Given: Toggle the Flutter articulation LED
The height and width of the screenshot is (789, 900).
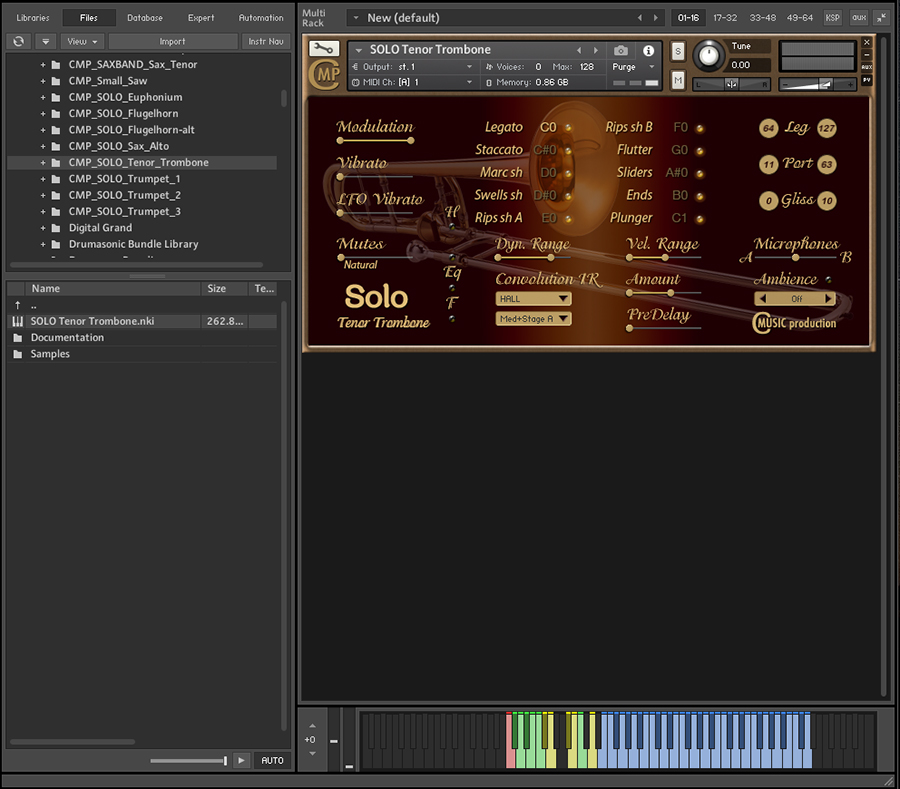Looking at the screenshot, I should (x=700, y=151).
